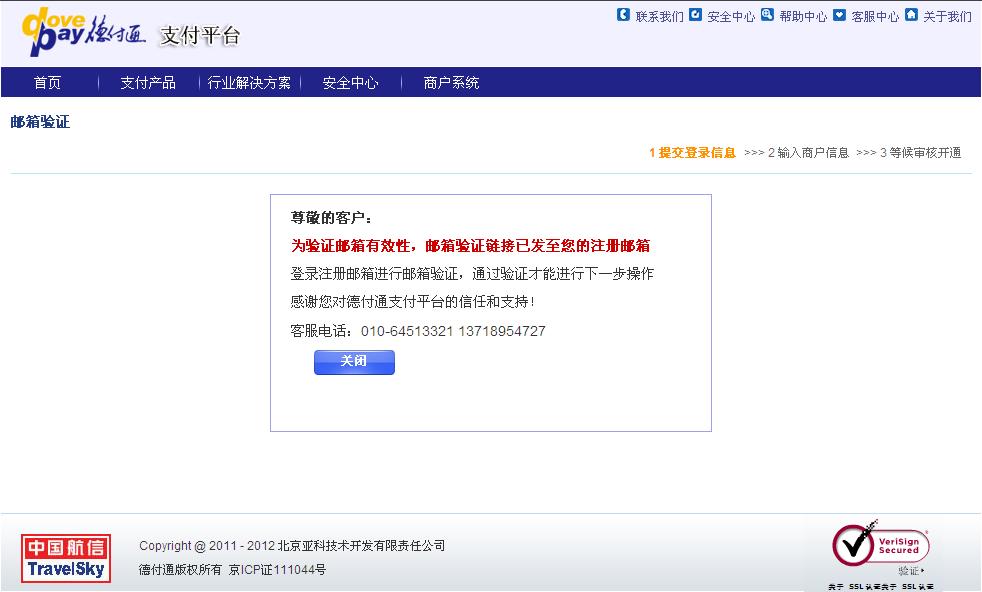Click the VeriSign Secured badge
The image size is (982, 592).
point(881,545)
